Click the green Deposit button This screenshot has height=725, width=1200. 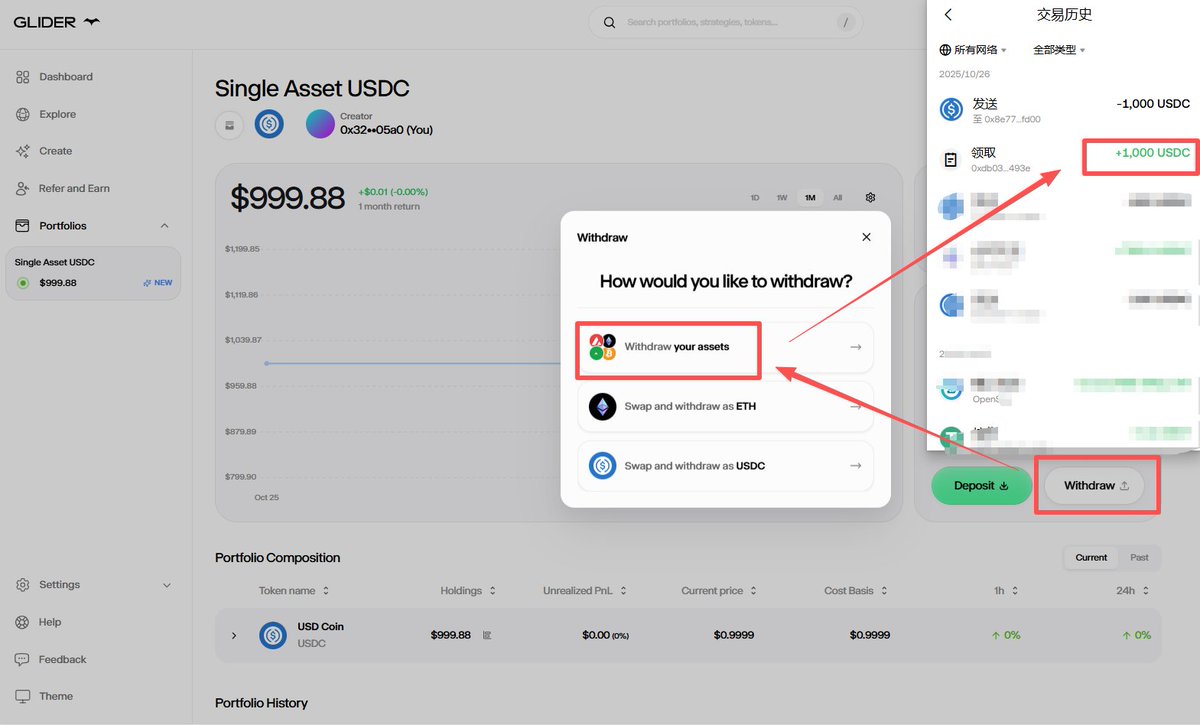(x=981, y=486)
